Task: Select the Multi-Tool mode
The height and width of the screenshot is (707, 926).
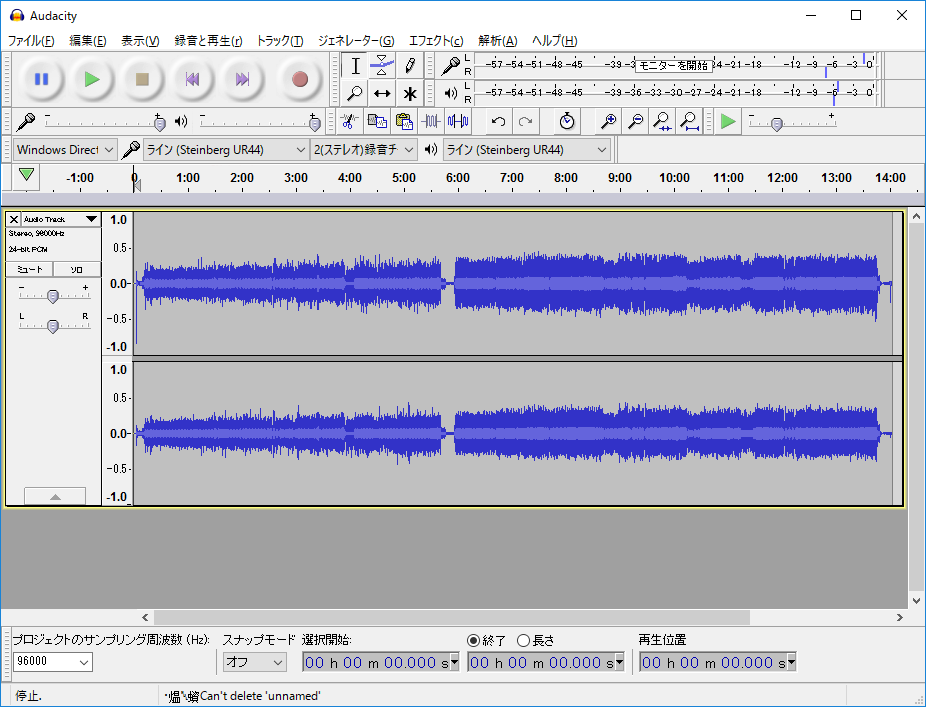Action: [x=409, y=93]
